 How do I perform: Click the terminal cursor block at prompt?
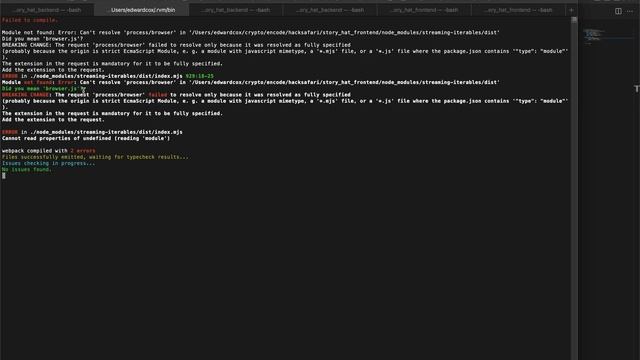point(4,176)
